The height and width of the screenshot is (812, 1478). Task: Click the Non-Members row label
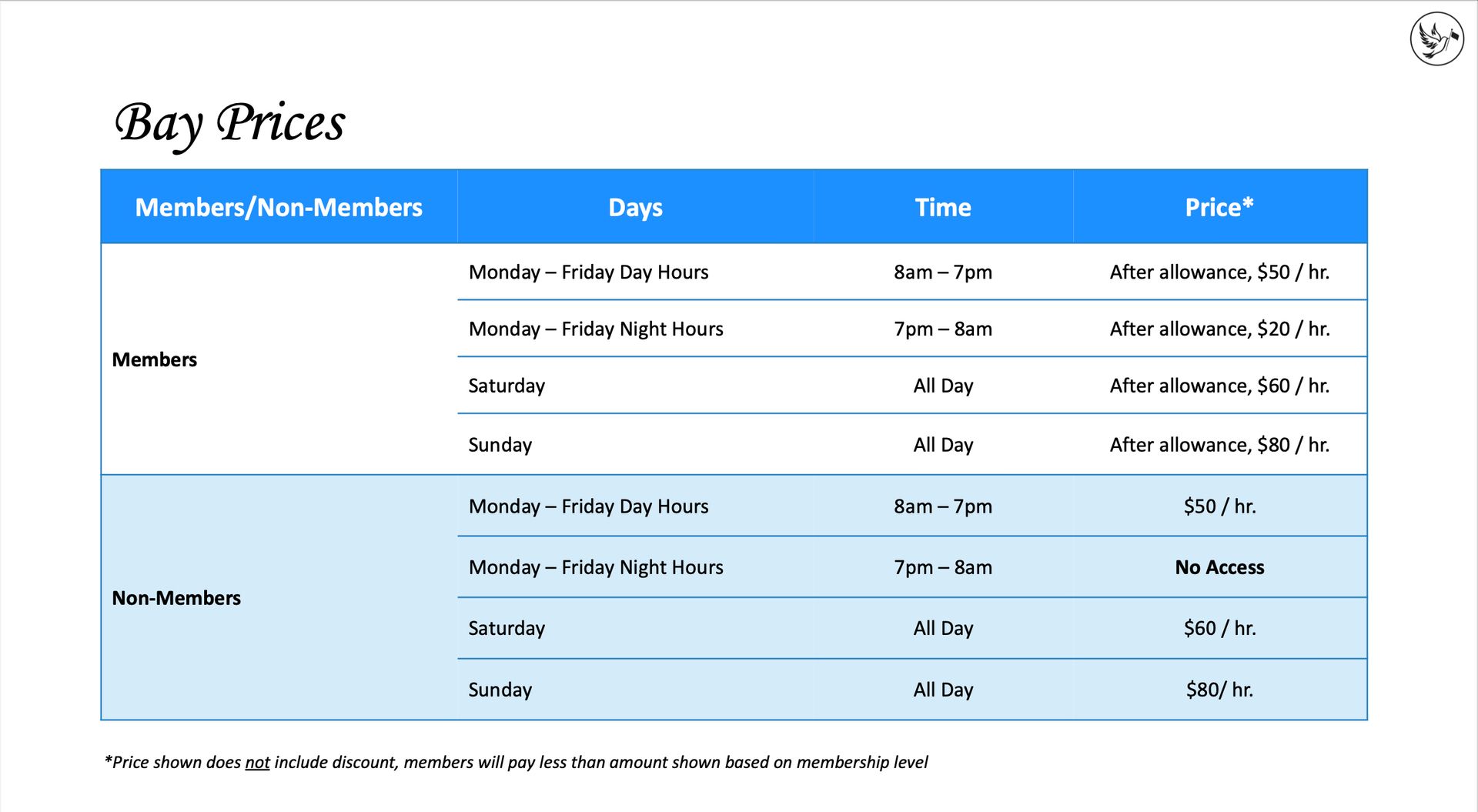pos(176,598)
